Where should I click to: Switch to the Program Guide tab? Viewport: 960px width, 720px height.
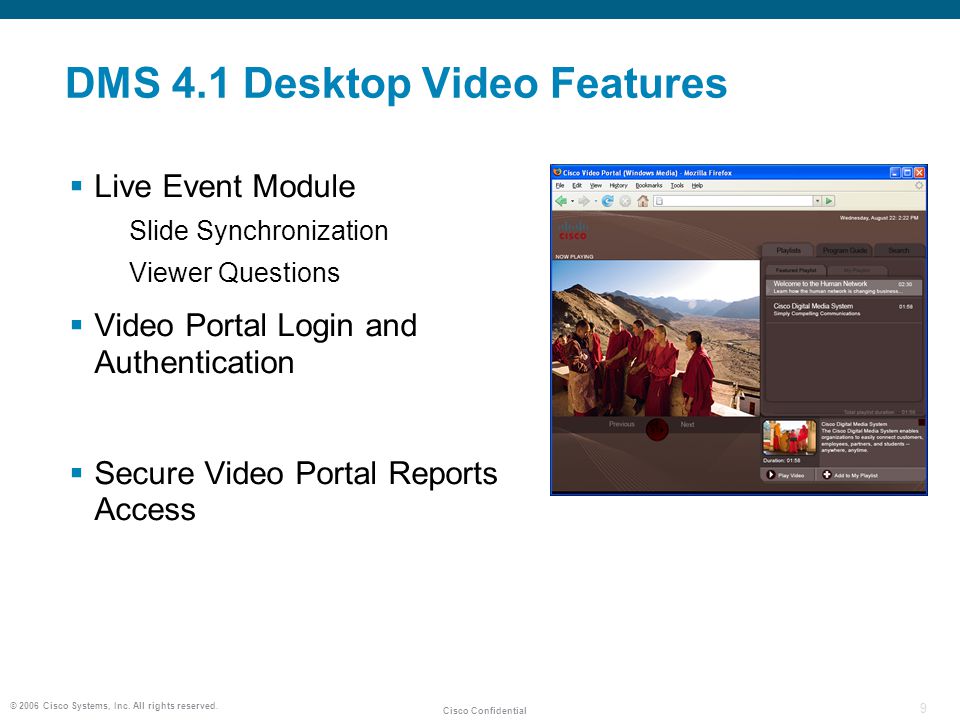click(x=844, y=250)
